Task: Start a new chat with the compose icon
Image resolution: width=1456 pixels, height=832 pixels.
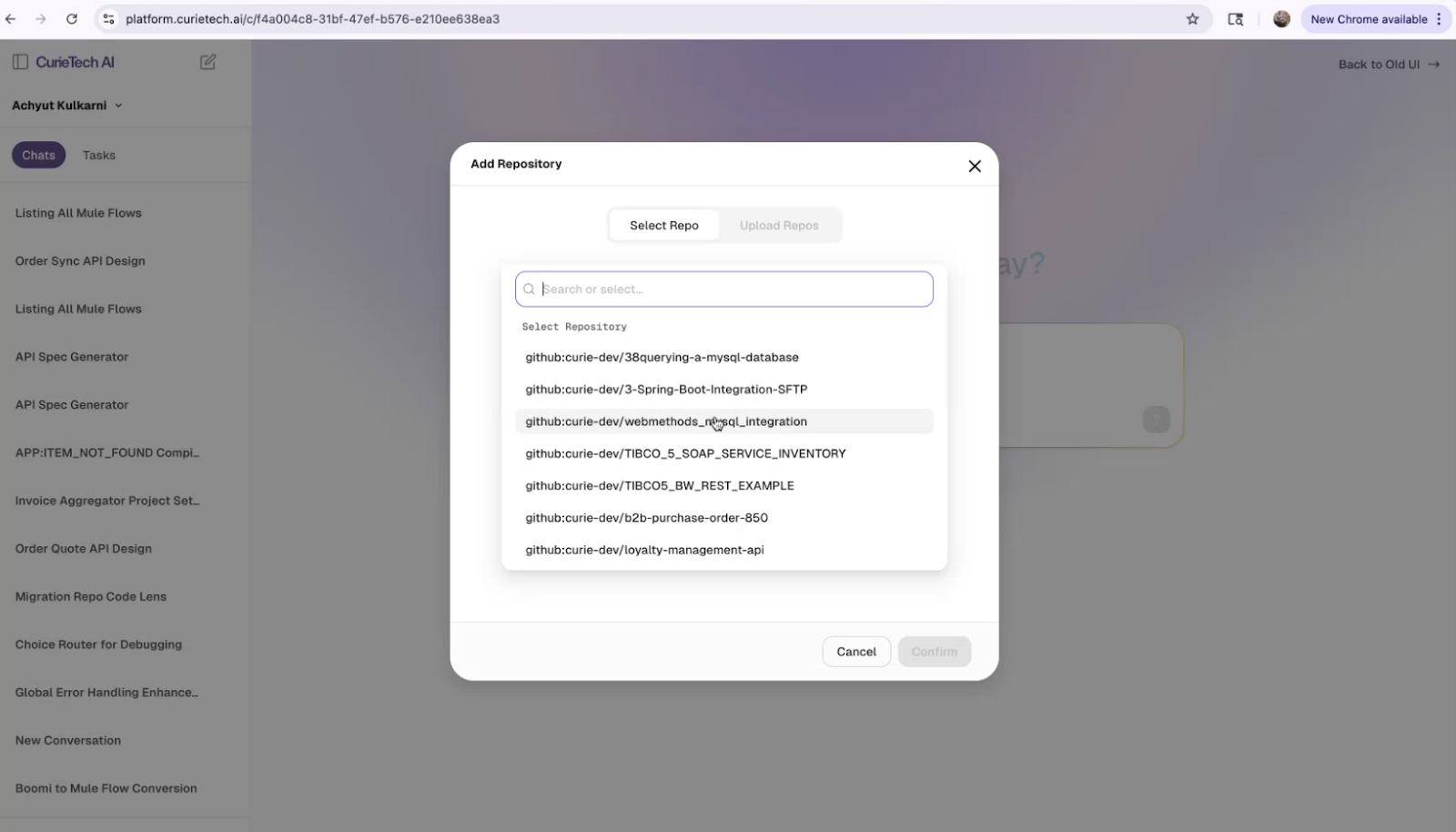Action: click(207, 61)
